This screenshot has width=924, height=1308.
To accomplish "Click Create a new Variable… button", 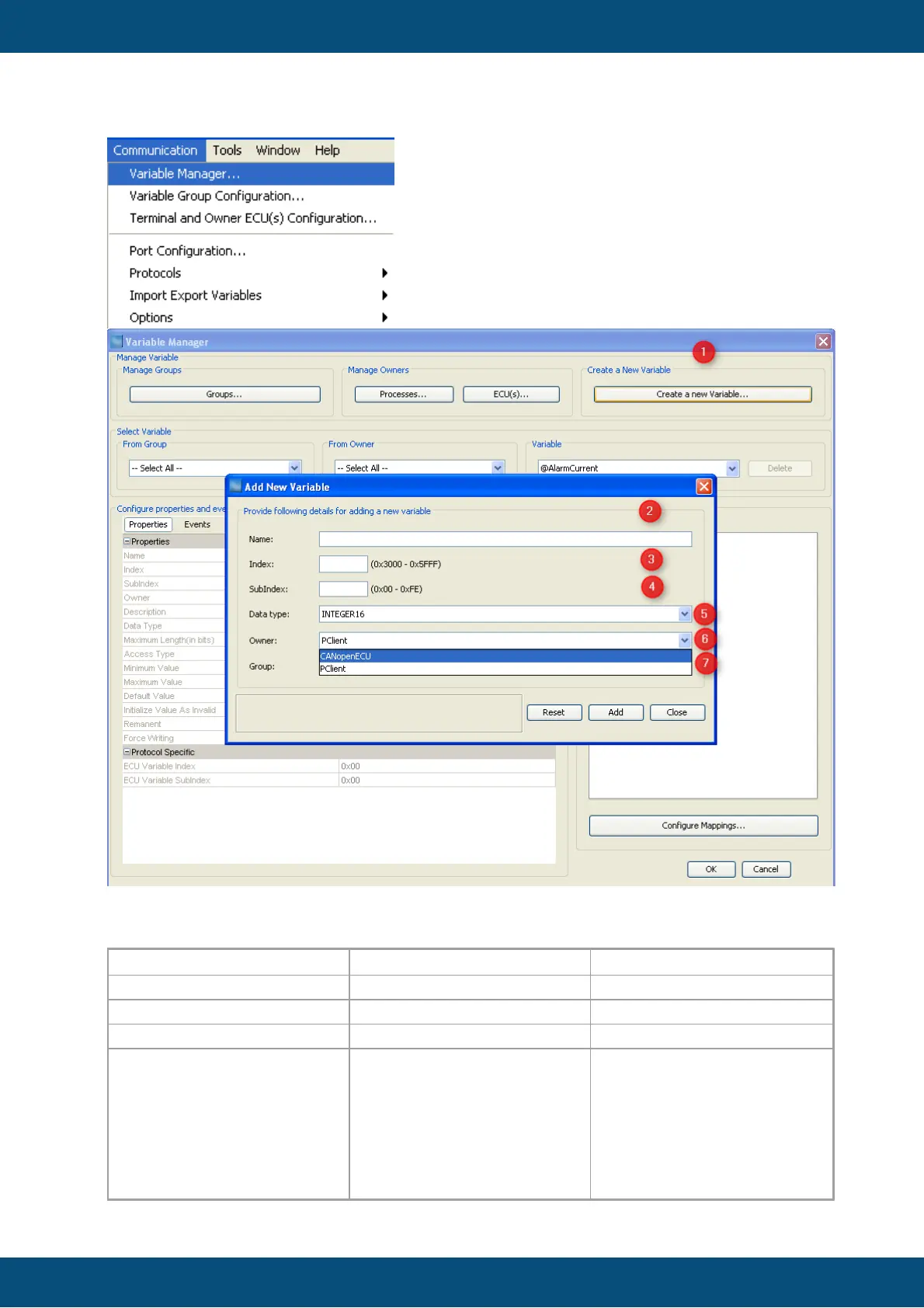I will click(x=703, y=395).
